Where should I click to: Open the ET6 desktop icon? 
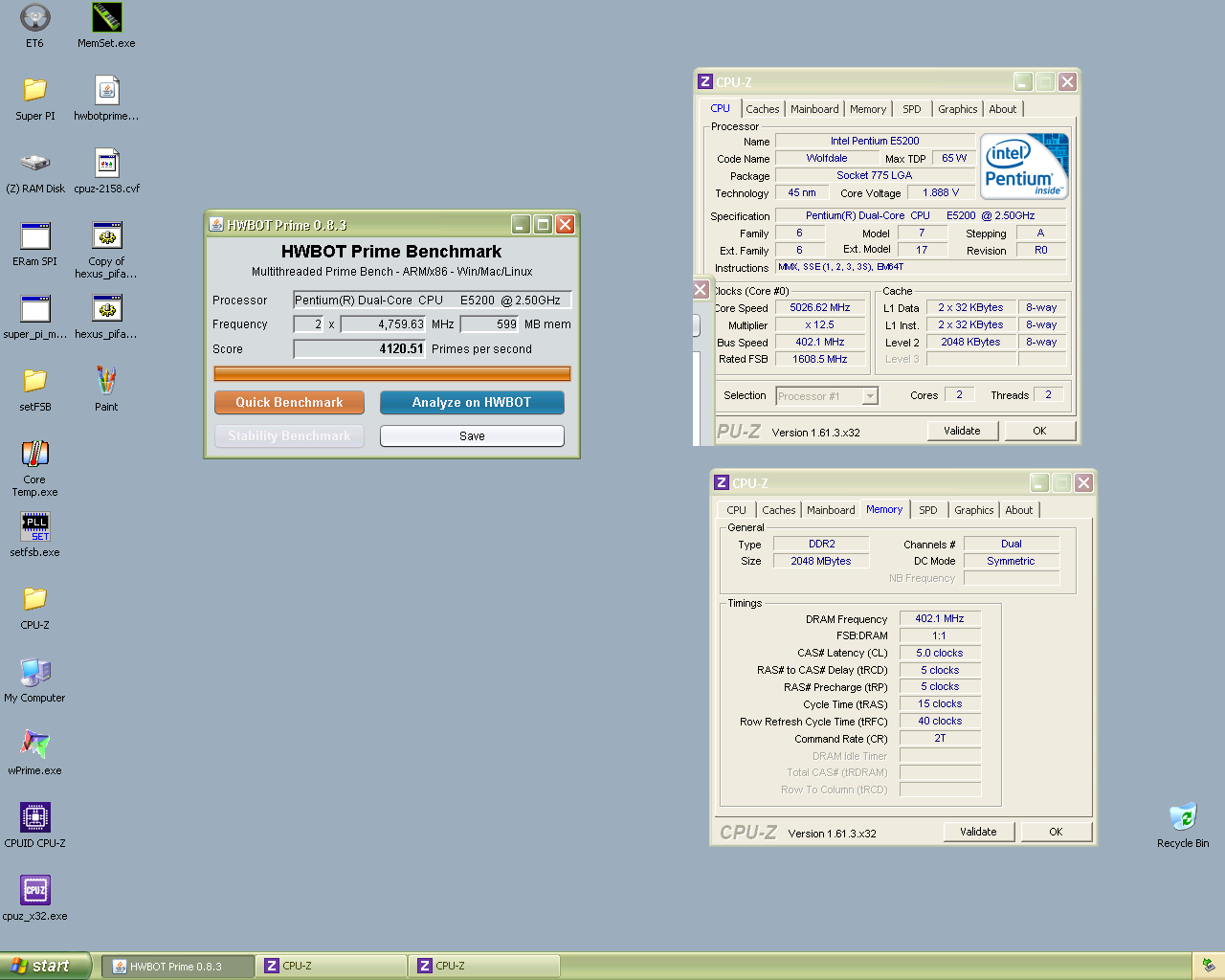[x=34, y=17]
